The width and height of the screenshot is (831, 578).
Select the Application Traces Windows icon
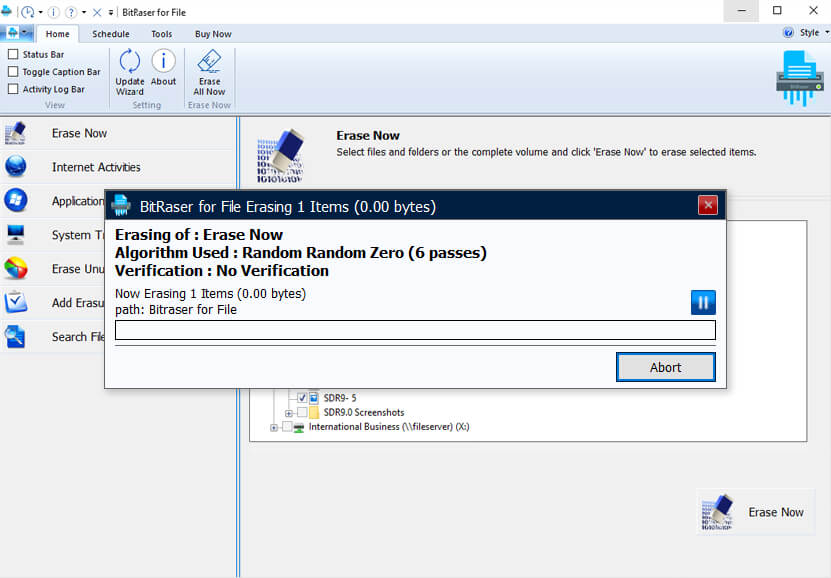pyautogui.click(x=15, y=200)
